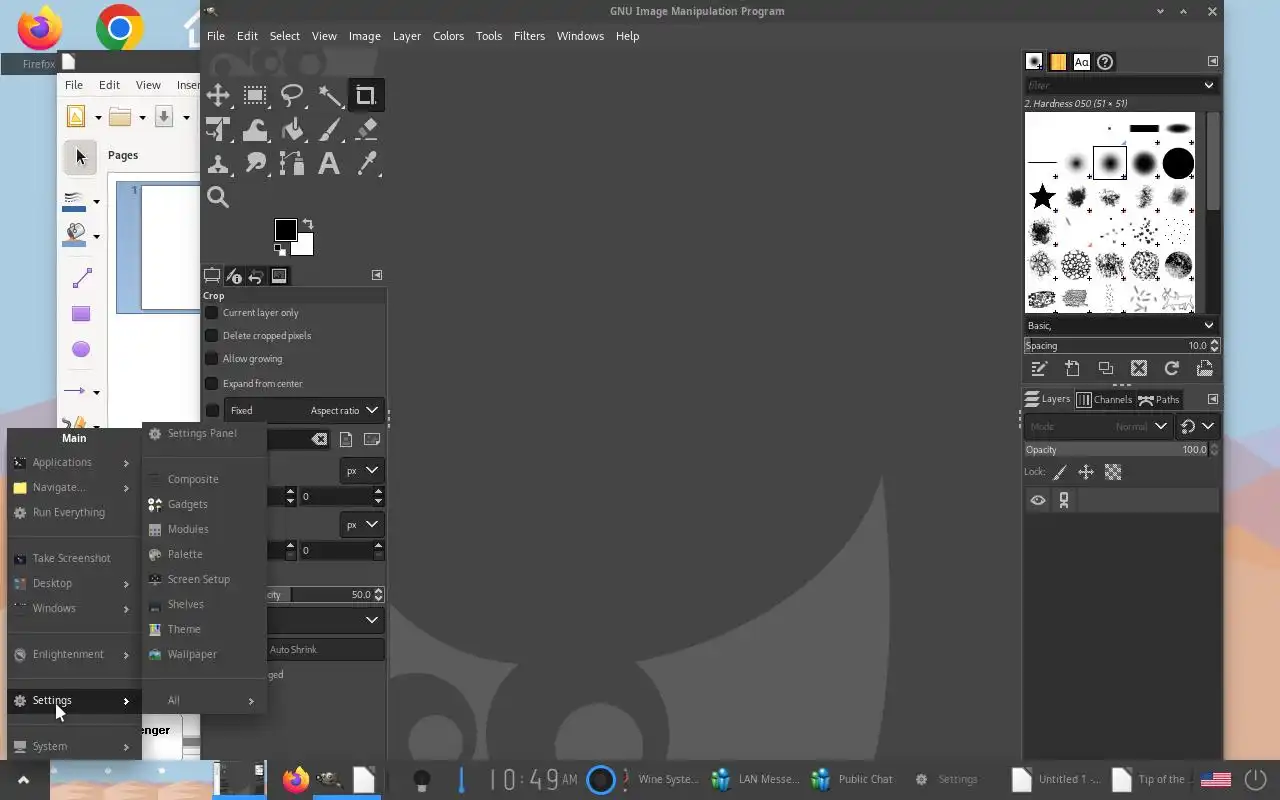1280x800 pixels.
Task: Open the Colors menu in GIMP
Action: click(448, 36)
